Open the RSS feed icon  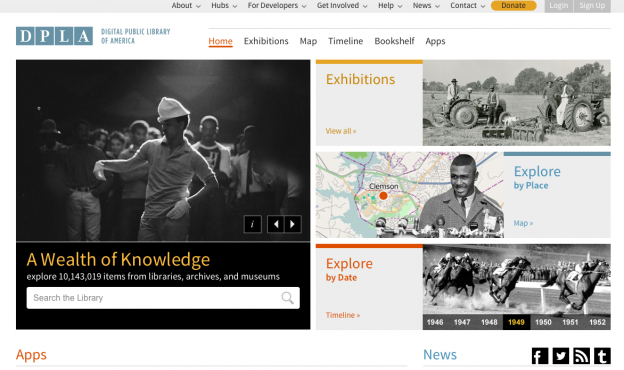click(x=581, y=356)
